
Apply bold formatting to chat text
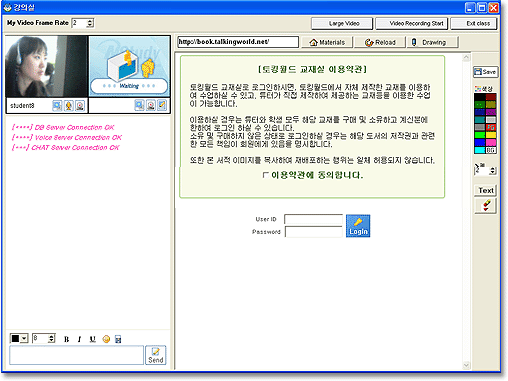coord(66,339)
